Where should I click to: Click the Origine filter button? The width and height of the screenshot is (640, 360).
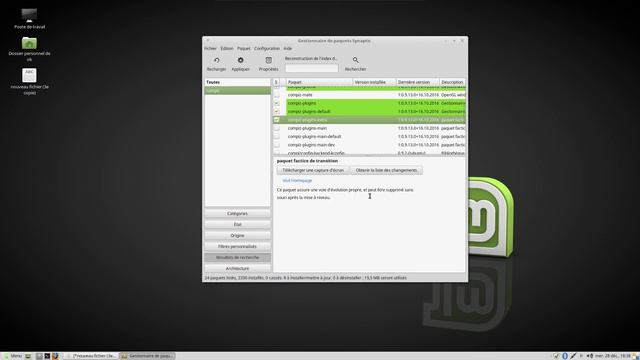238,236
